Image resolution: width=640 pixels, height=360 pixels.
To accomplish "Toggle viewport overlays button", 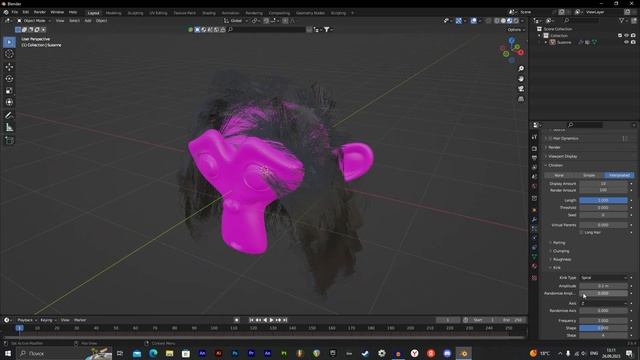I will (473, 21).
